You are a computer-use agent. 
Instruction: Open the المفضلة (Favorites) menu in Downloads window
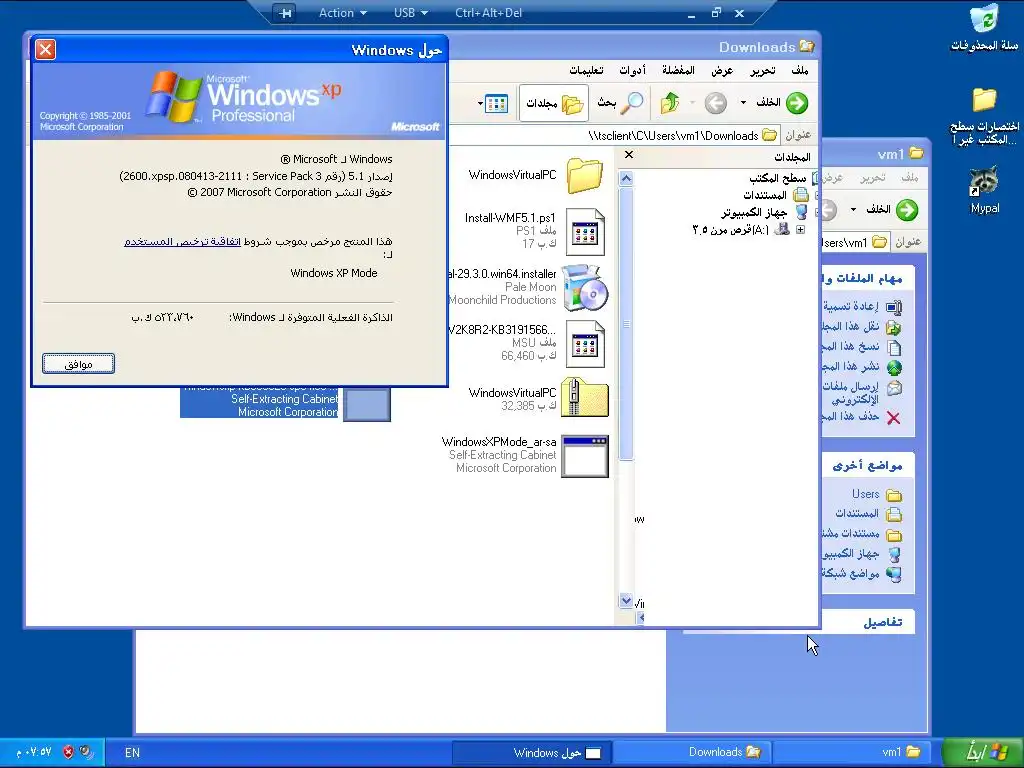point(678,71)
